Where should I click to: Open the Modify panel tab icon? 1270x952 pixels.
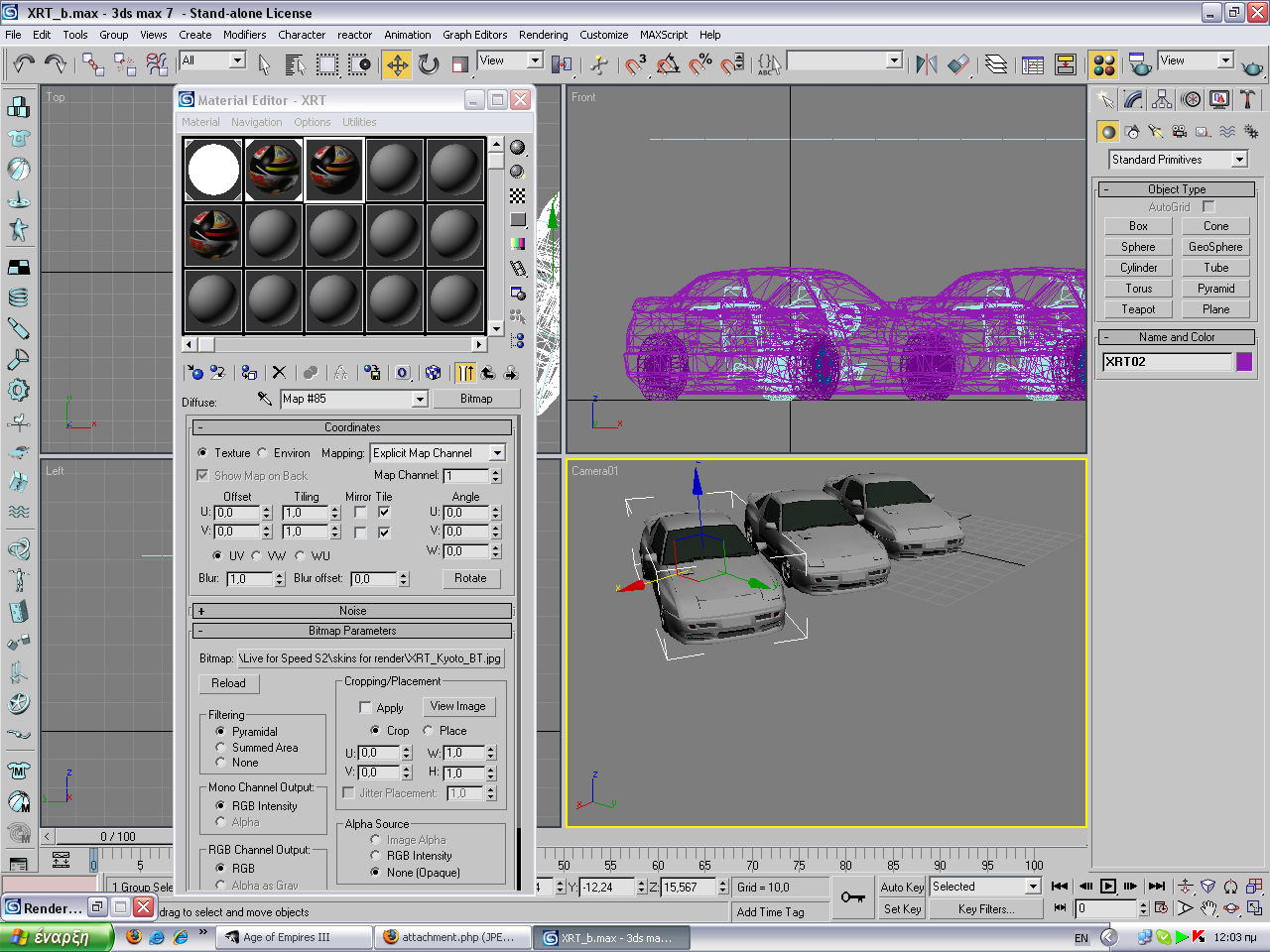[x=1133, y=99]
